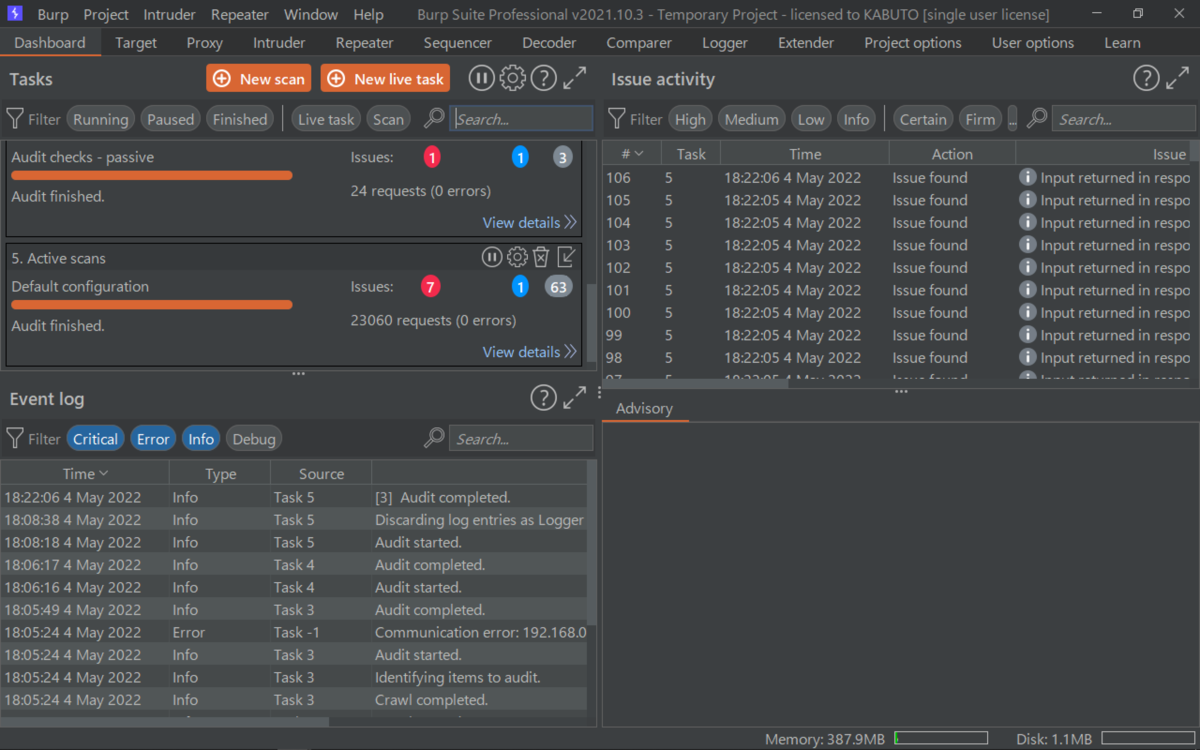Expand the Tasks panel with arrows icon

[575, 79]
